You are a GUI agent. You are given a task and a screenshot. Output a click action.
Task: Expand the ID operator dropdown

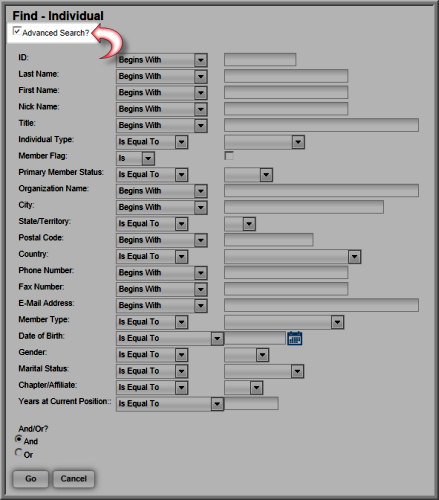162,60
